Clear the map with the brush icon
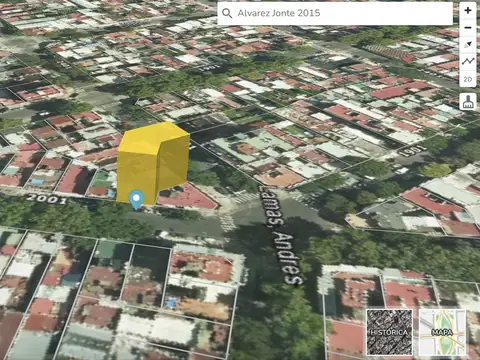The height and width of the screenshot is (360, 480). pos(468,102)
